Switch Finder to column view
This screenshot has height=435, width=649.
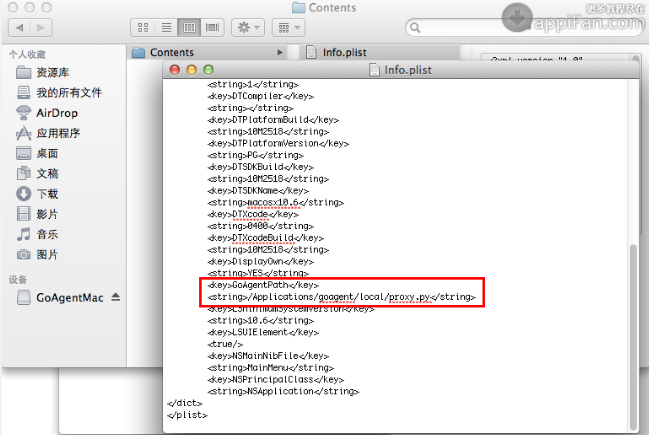[x=189, y=28]
